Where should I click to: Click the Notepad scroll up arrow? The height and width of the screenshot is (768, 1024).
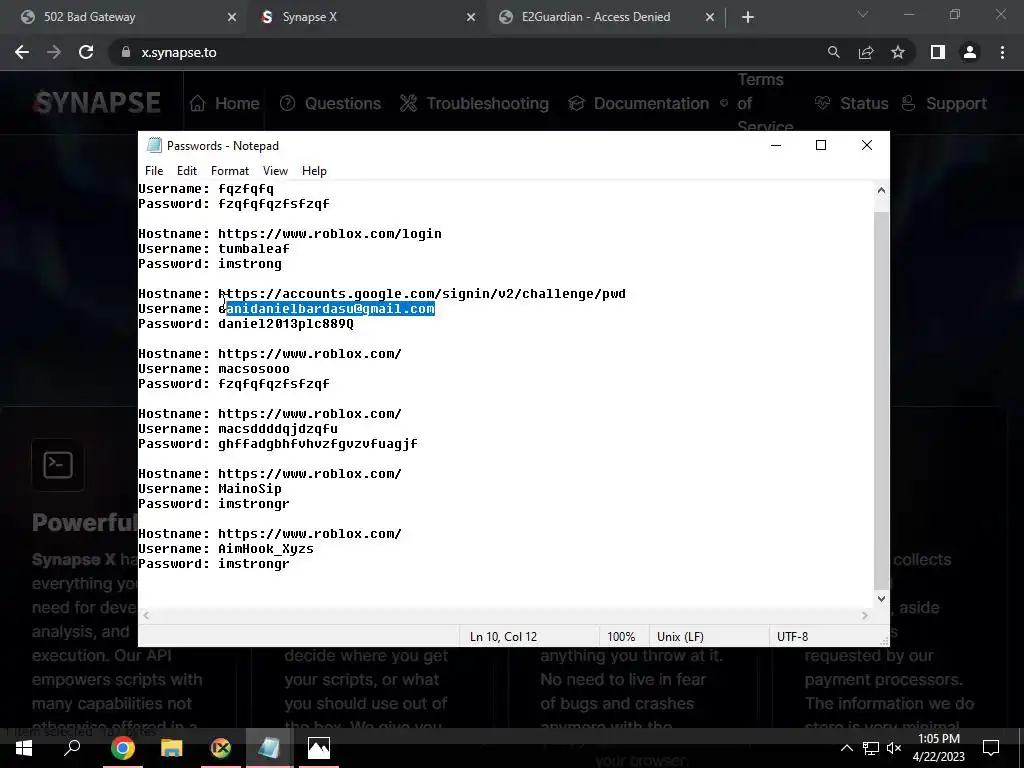881,190
